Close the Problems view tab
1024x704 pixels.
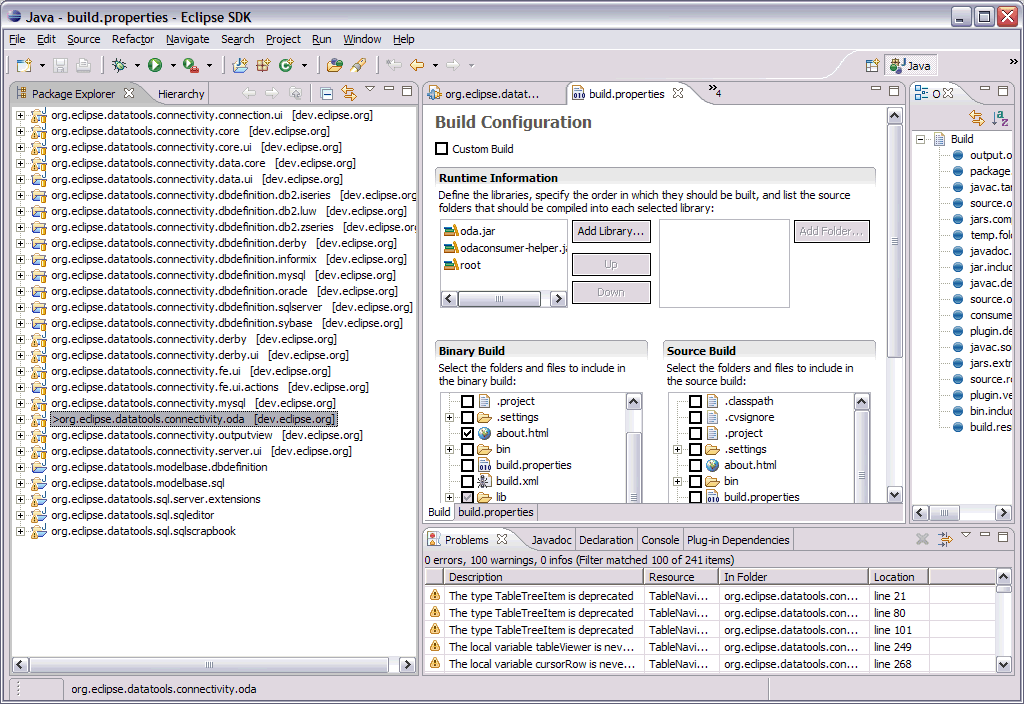(502, 539)
